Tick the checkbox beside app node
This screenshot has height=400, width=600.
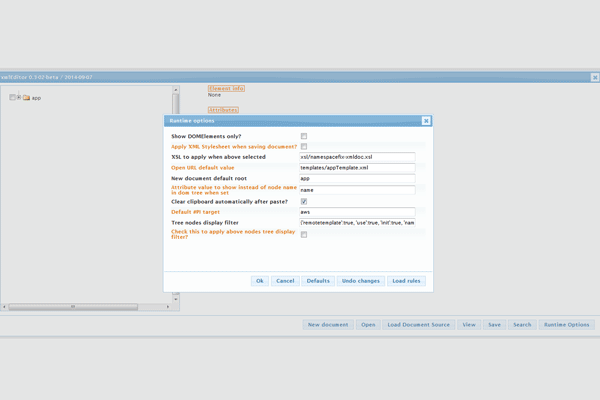pyautogui.click(x=12, y=98)
